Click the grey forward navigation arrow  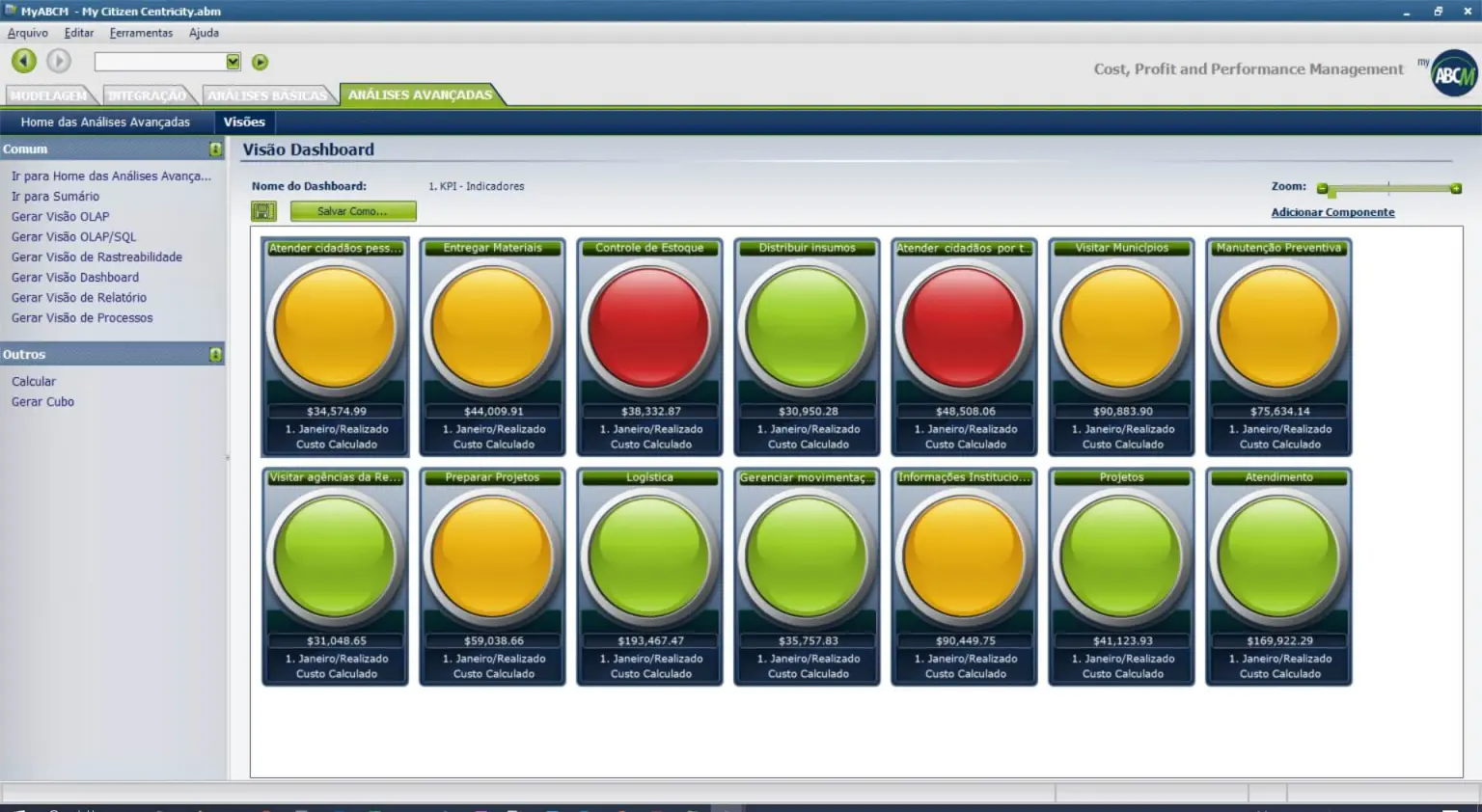coord(59,61)
